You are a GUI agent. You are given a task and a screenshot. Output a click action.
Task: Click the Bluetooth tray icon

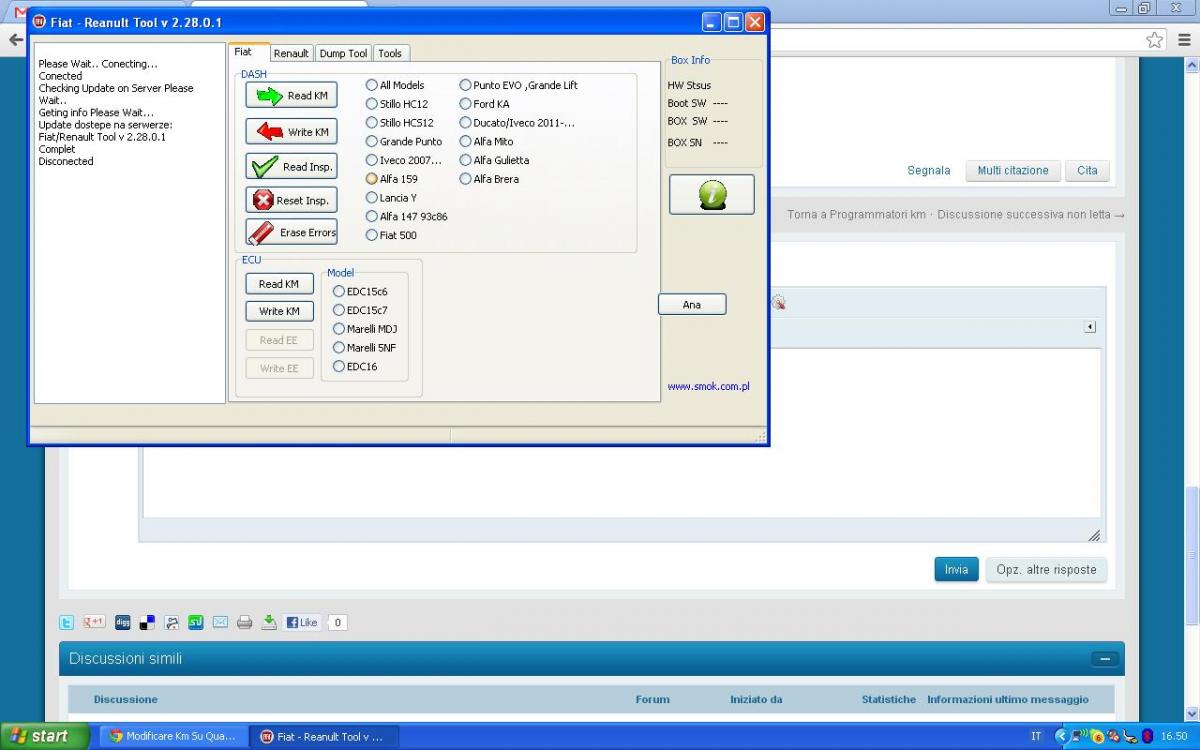tap(1147, 736)
